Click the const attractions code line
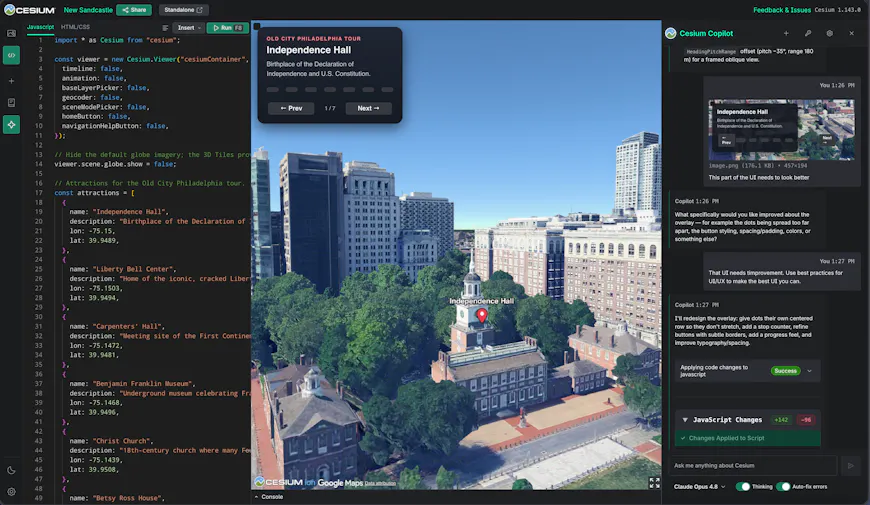The image size is (870, 505). pos(94,193)
